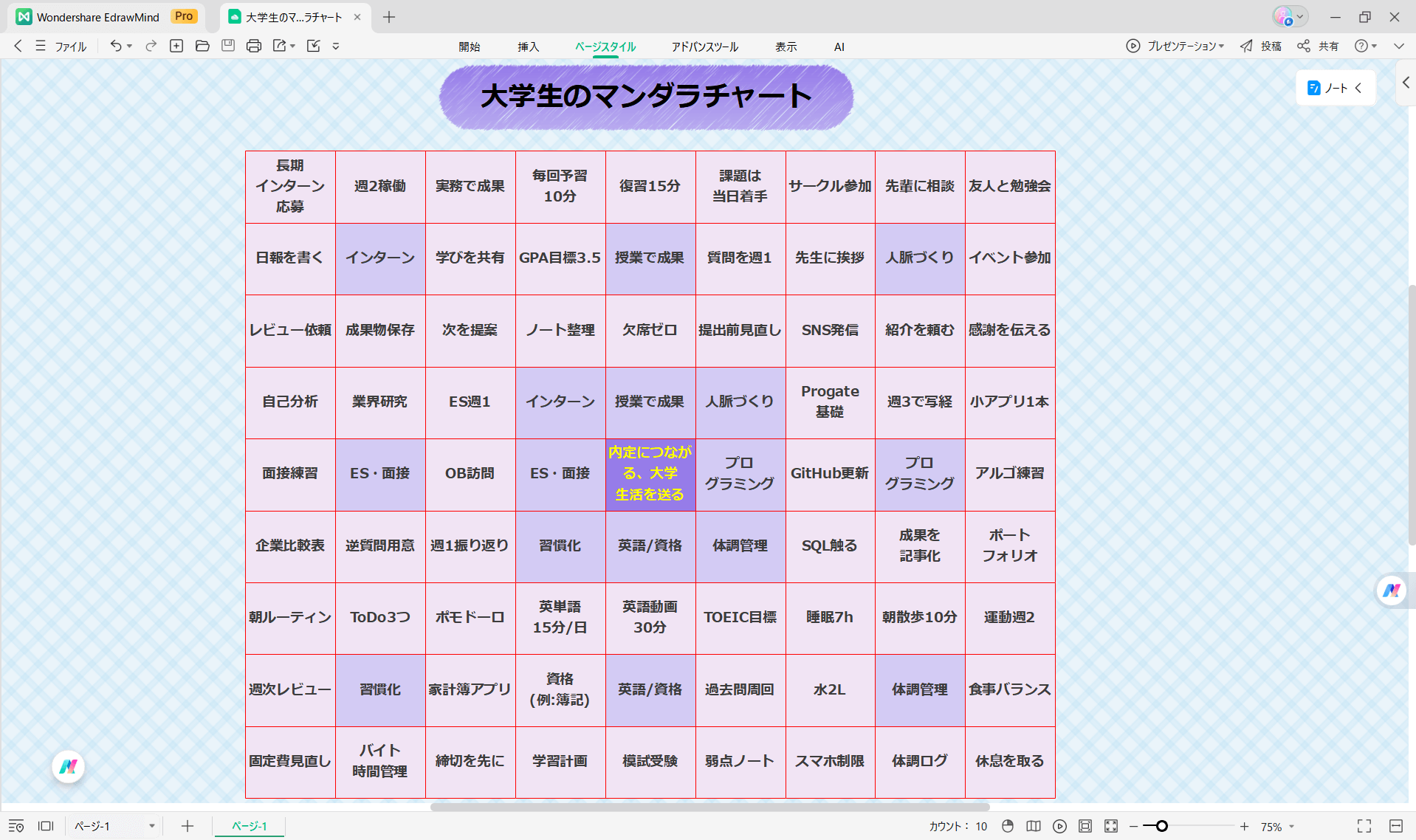Click the Save disk icon

coord(228,46)
